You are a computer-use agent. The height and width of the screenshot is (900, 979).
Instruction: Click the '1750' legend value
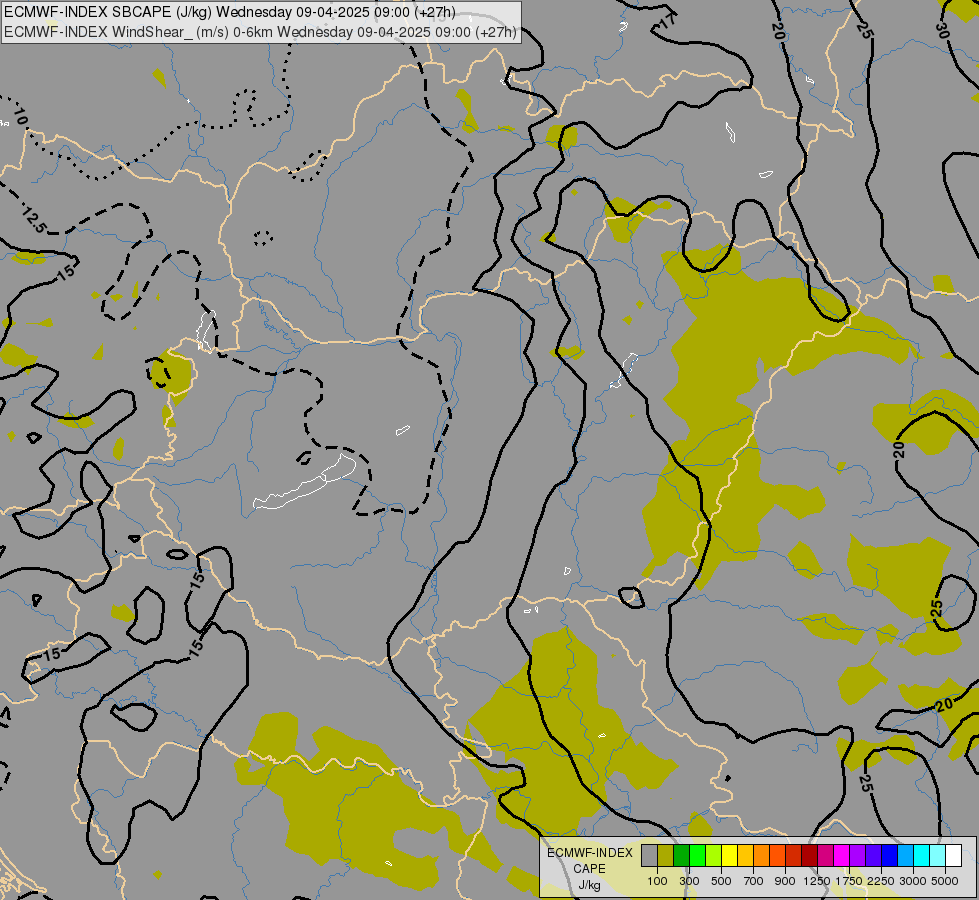849,881
